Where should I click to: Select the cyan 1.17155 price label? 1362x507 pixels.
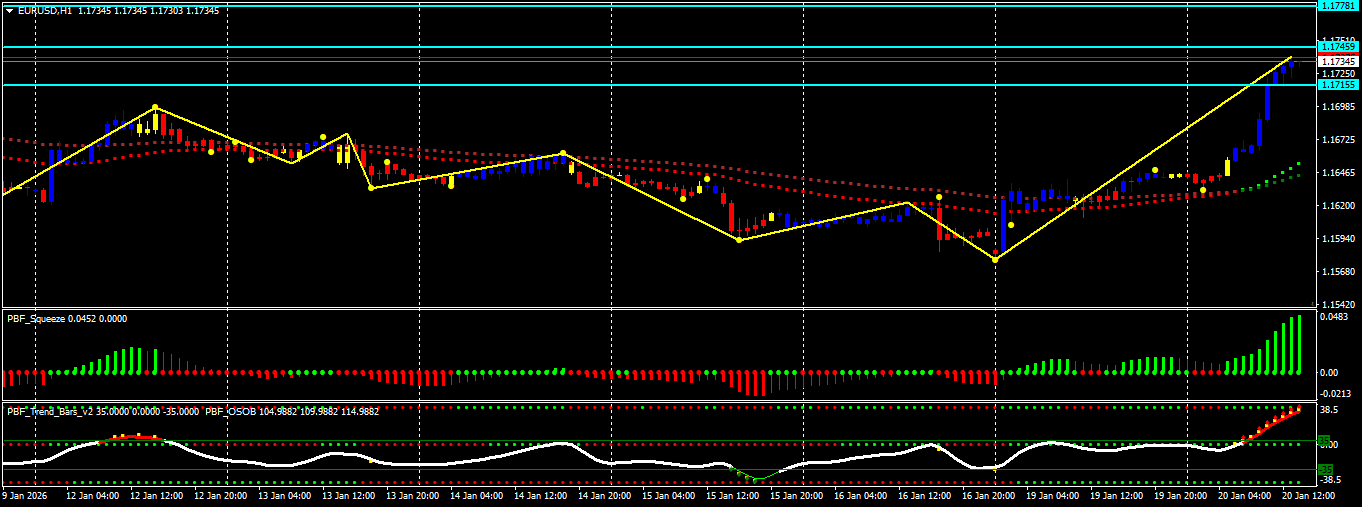coord(1337,85)
